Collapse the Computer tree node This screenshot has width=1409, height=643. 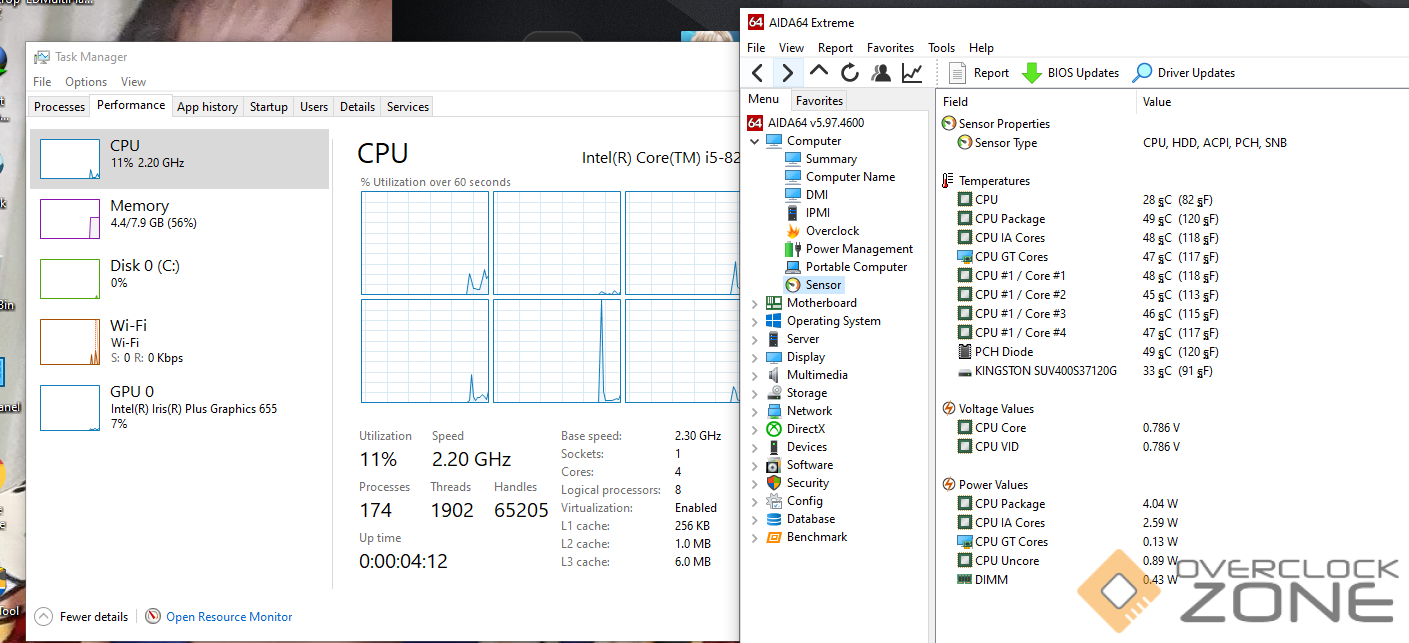coord(754,141)
